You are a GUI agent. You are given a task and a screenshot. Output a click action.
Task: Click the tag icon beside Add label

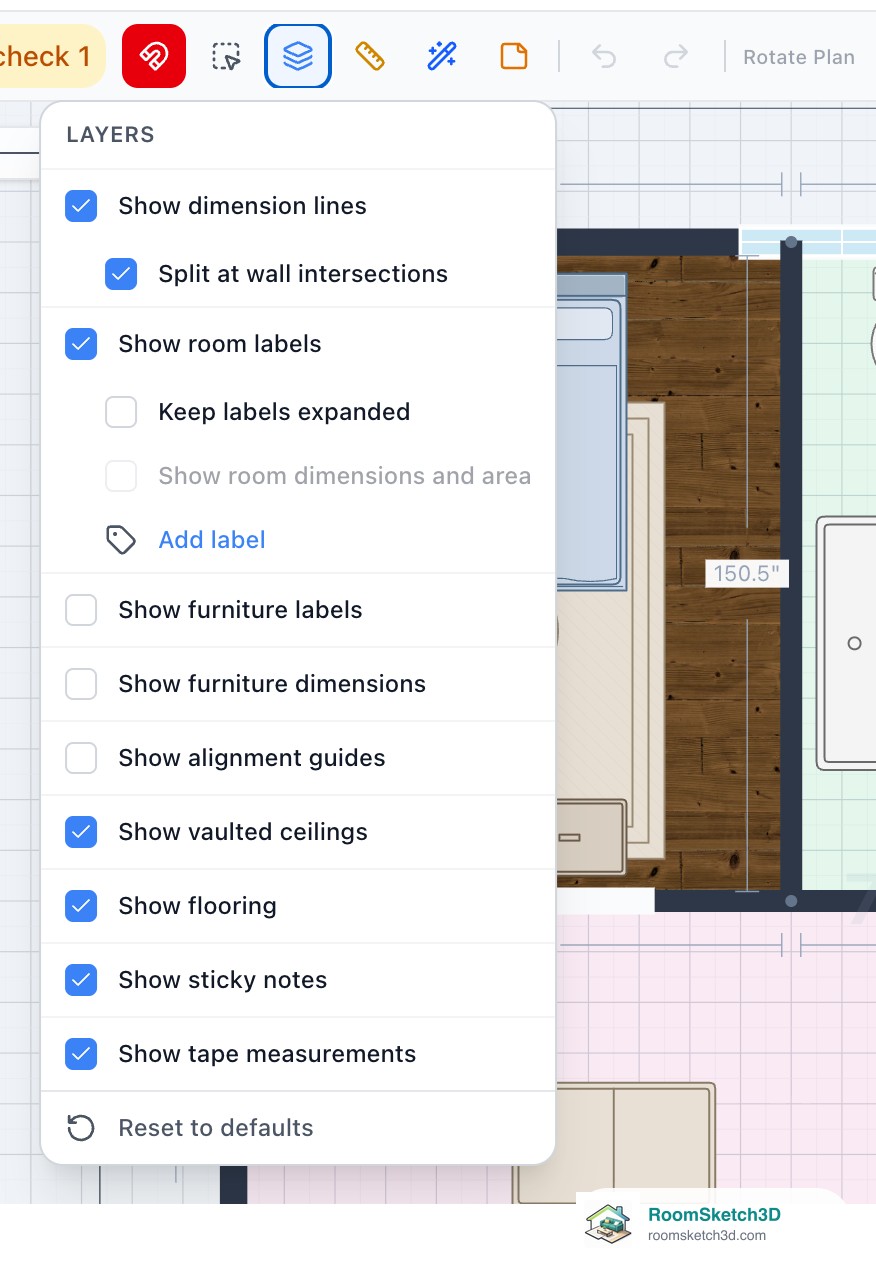121,540
